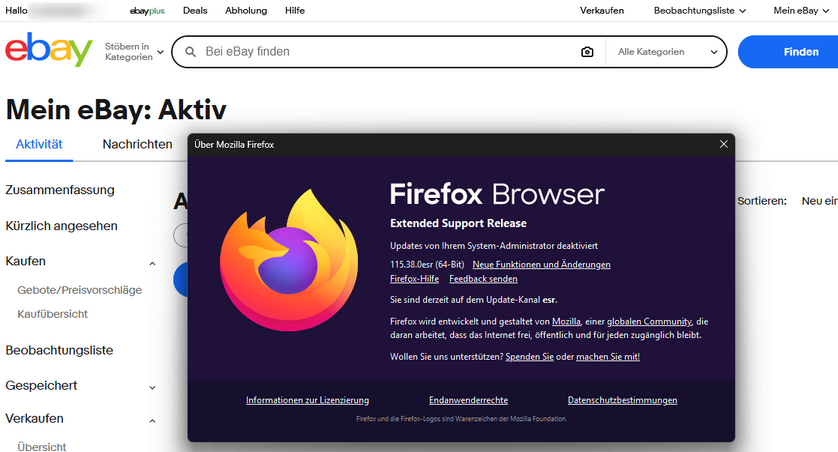Click the magnifier icon in the search field
This screenshot has height=452, width=838.
(190, 52)
